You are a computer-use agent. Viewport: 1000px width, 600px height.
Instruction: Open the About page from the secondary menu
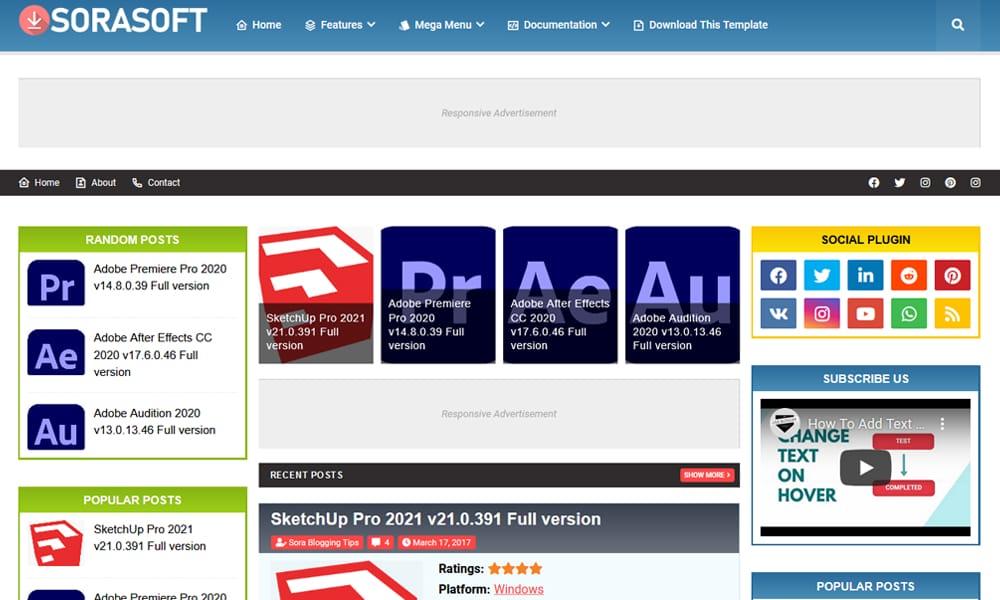click(x=95, y=182)
